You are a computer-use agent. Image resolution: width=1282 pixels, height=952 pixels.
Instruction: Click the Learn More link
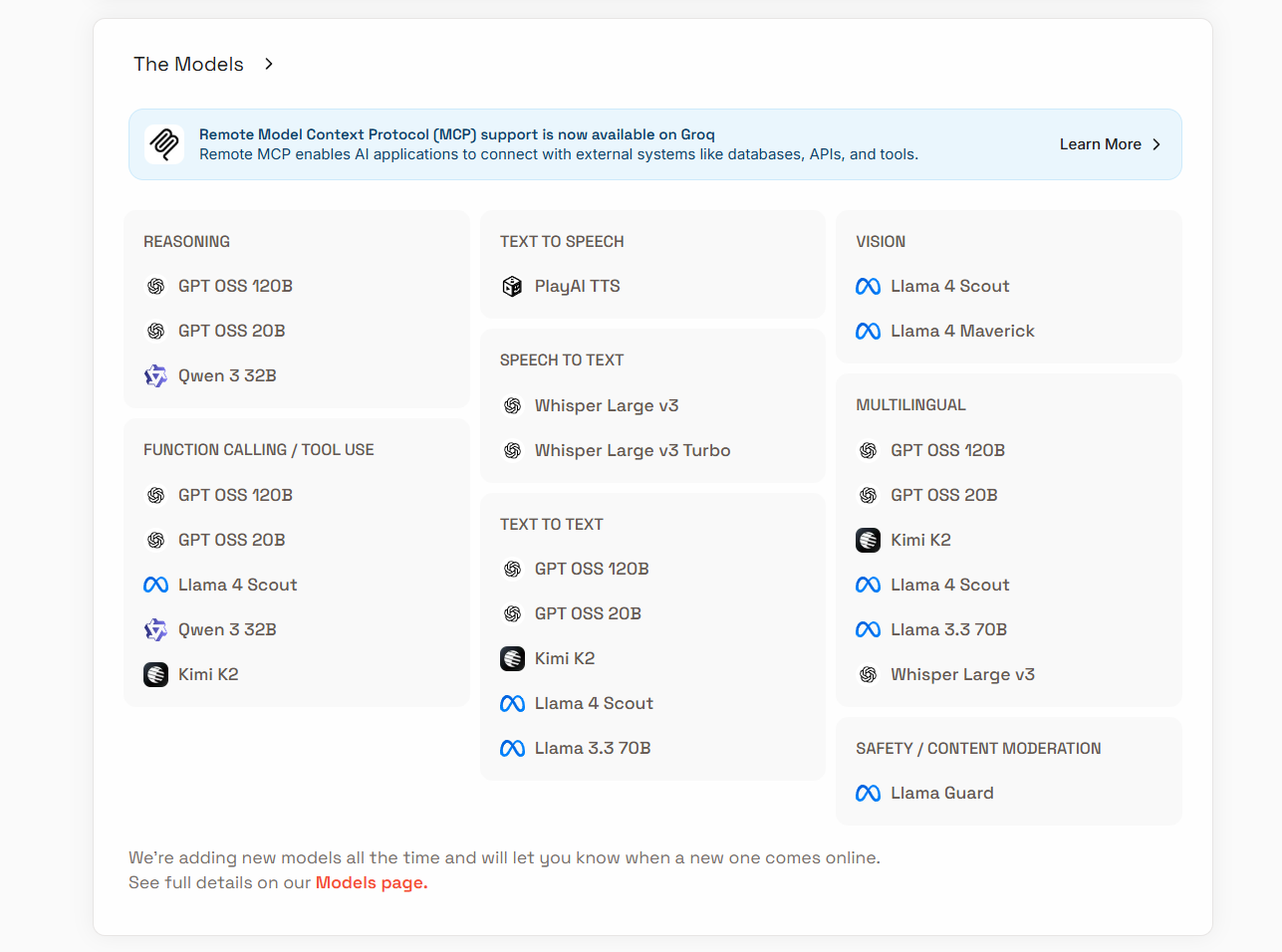1100,144
